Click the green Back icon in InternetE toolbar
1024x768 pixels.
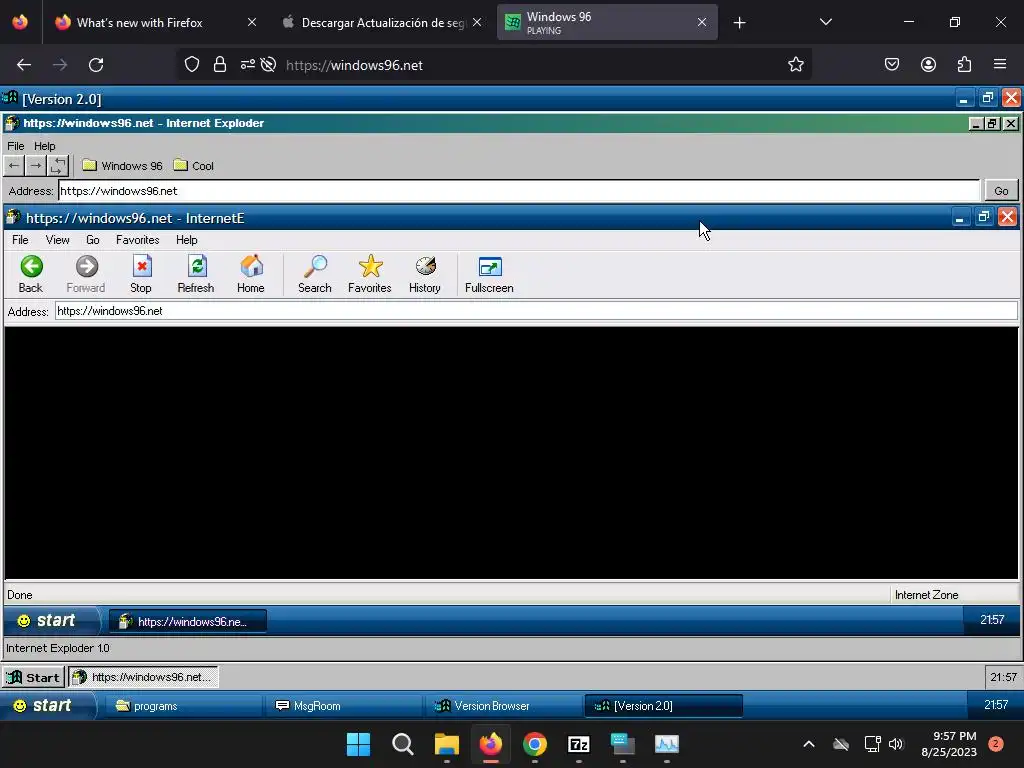pyautogui.click(x=31, y=266)
